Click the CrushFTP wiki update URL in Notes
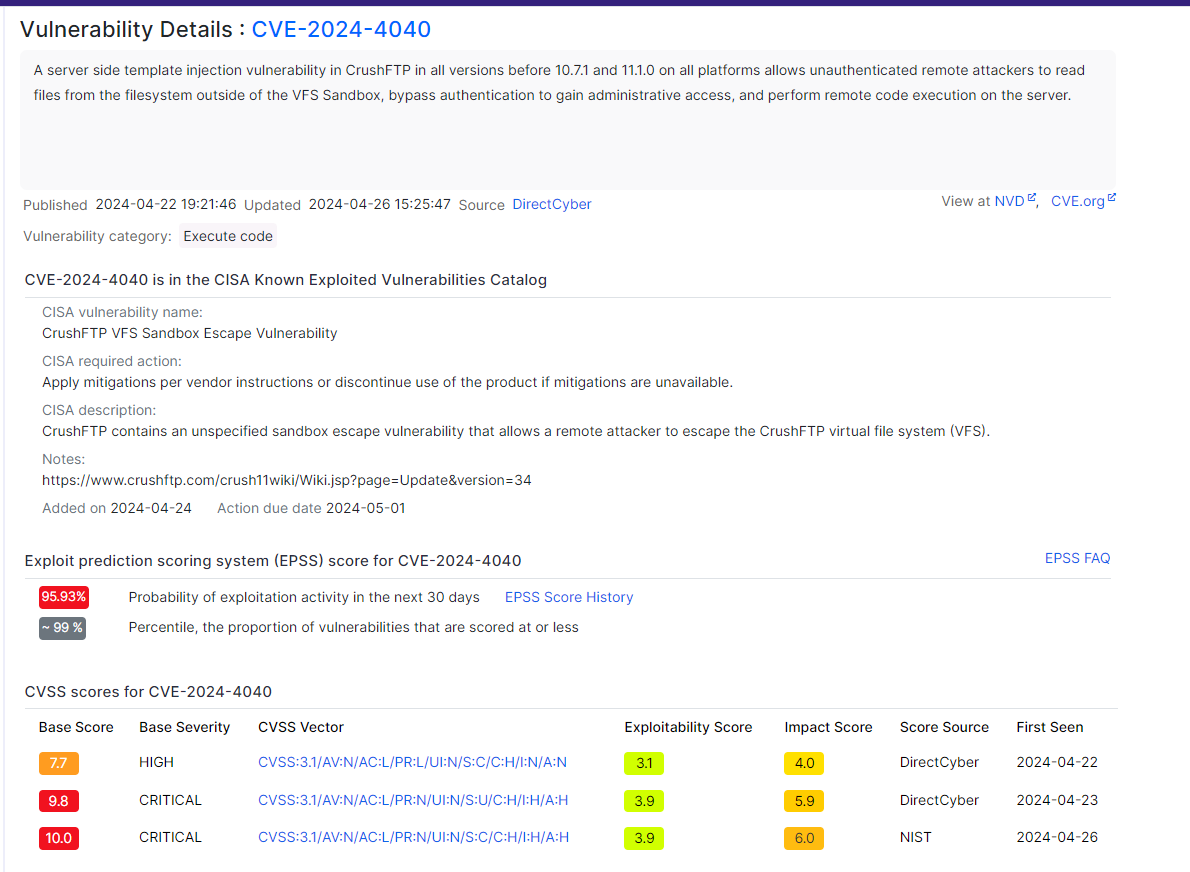This screenshot has width=1190, height=872. pos(285,479)
